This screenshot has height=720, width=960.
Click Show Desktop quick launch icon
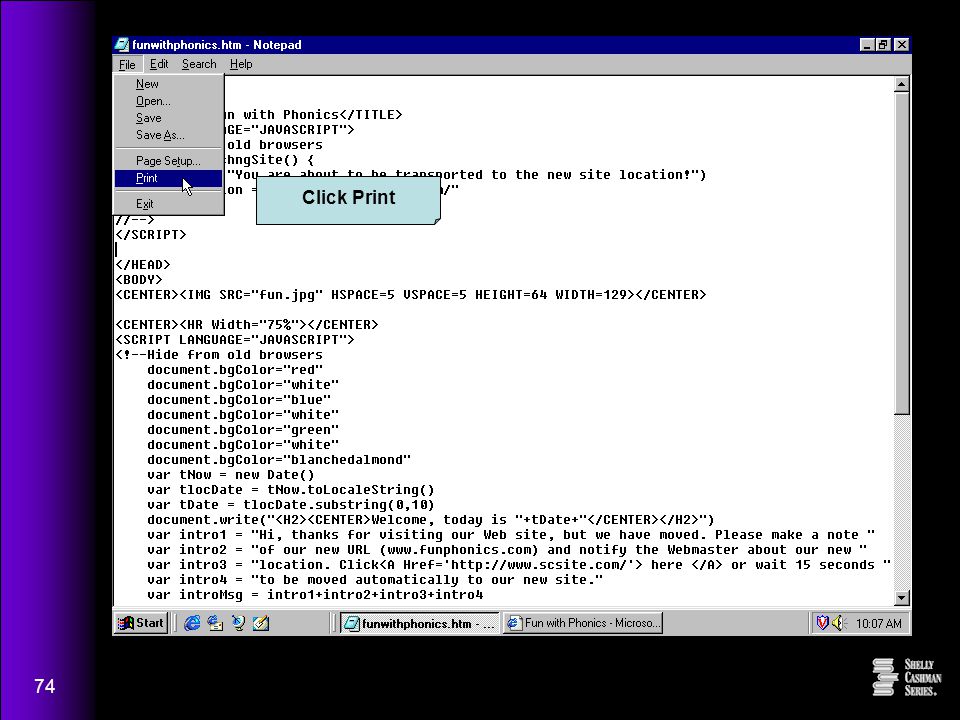[238, 623]
